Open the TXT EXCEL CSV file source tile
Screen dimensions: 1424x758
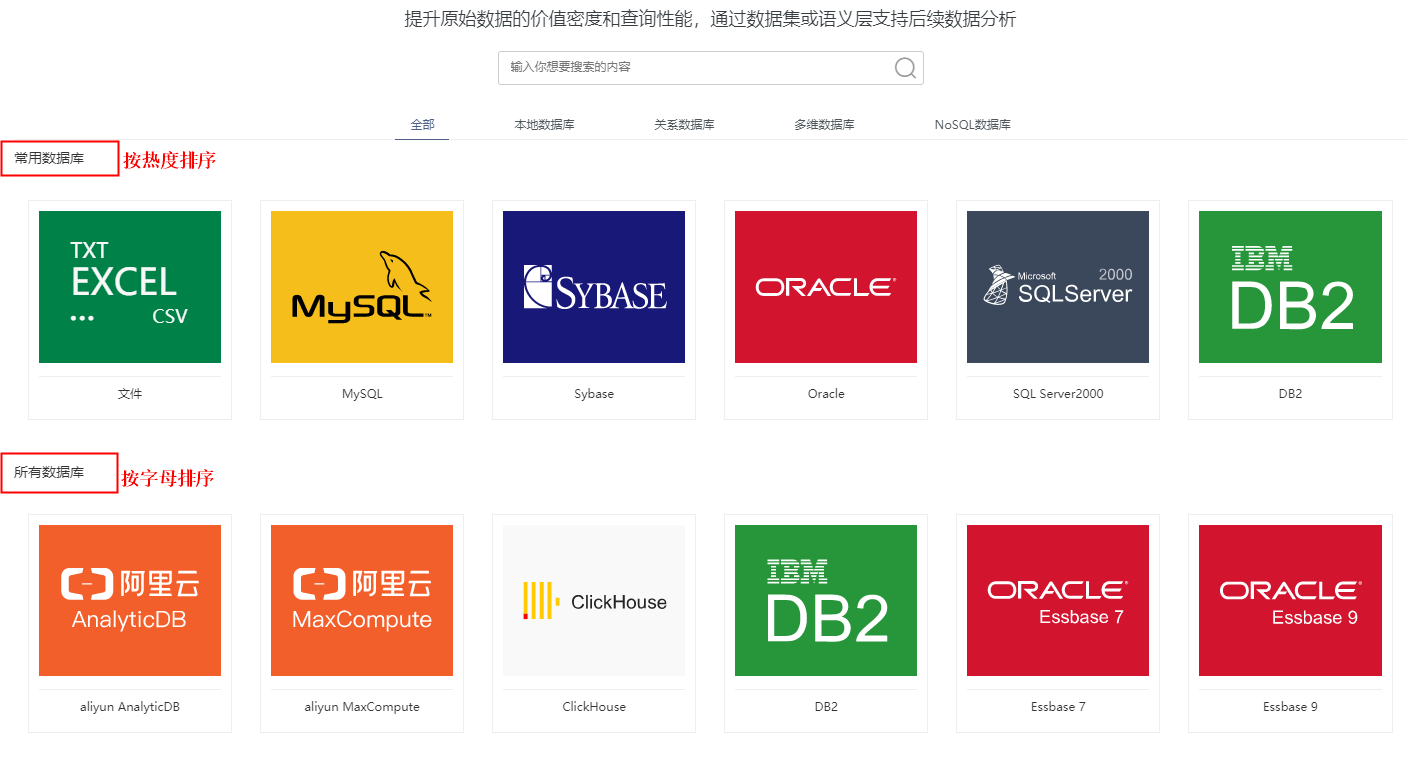[x=130, y=287]
